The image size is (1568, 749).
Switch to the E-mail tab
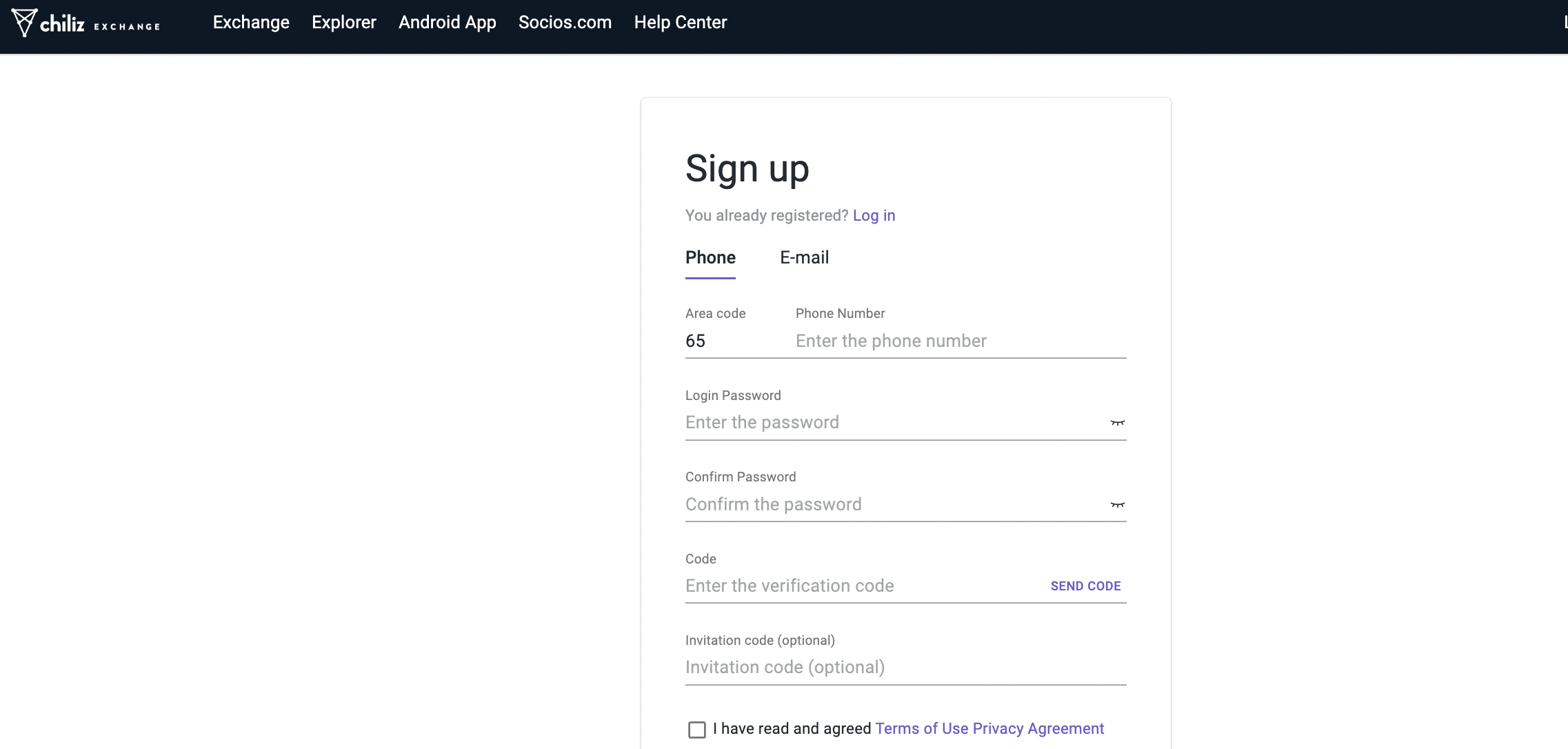[x=804, y=258]
